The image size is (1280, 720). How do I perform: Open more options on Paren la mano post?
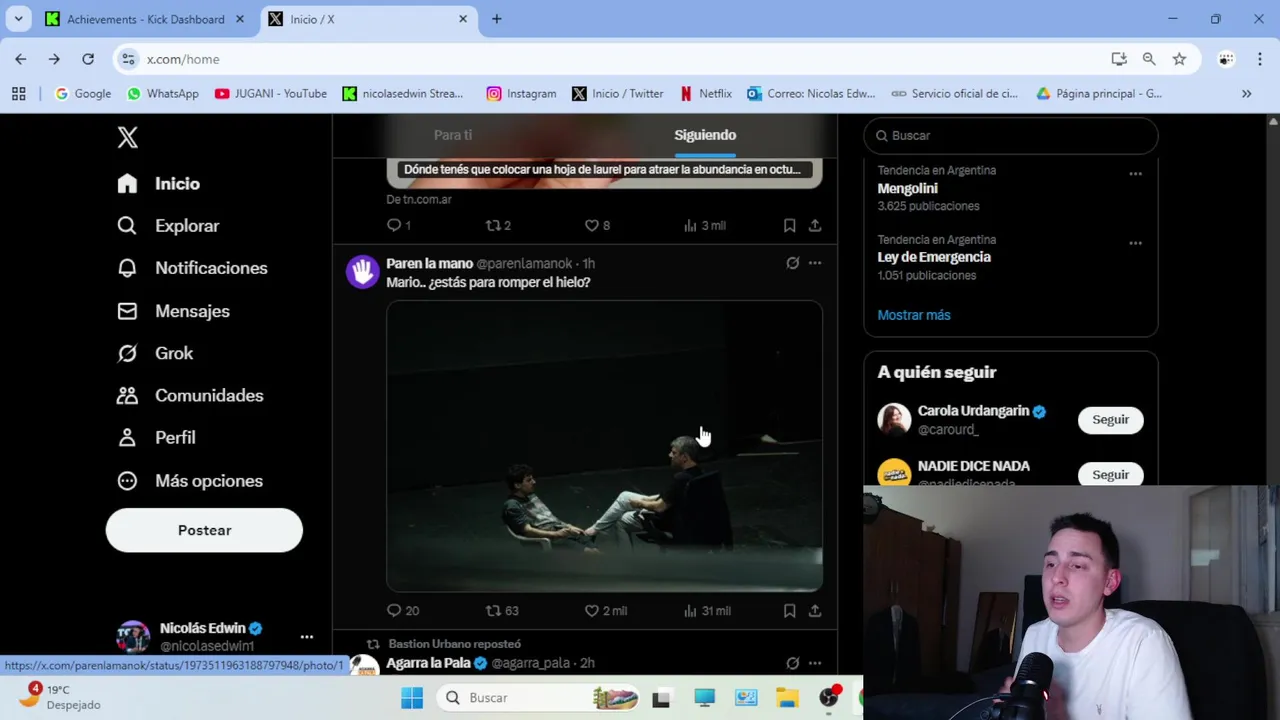pos(815,263)
